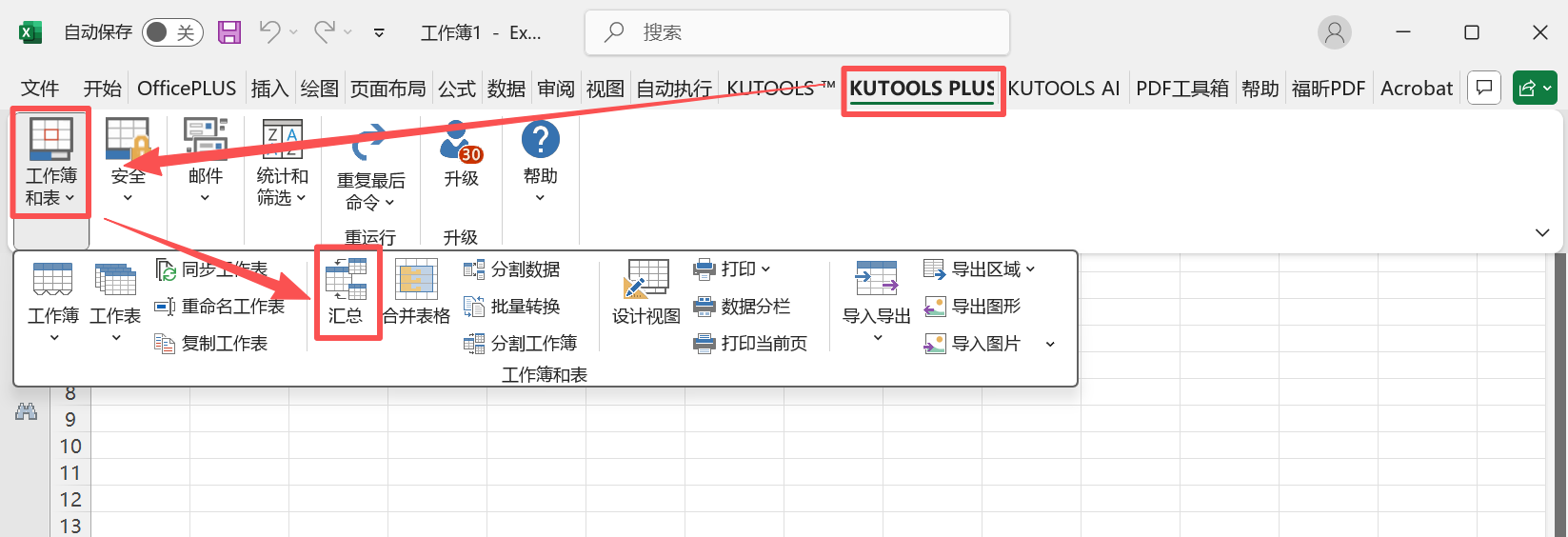Image resolution: width=1568 pixels, height=537 pixels.
Task: Open the 邮件 ribbon menu
Action: (x=206, y=162)
